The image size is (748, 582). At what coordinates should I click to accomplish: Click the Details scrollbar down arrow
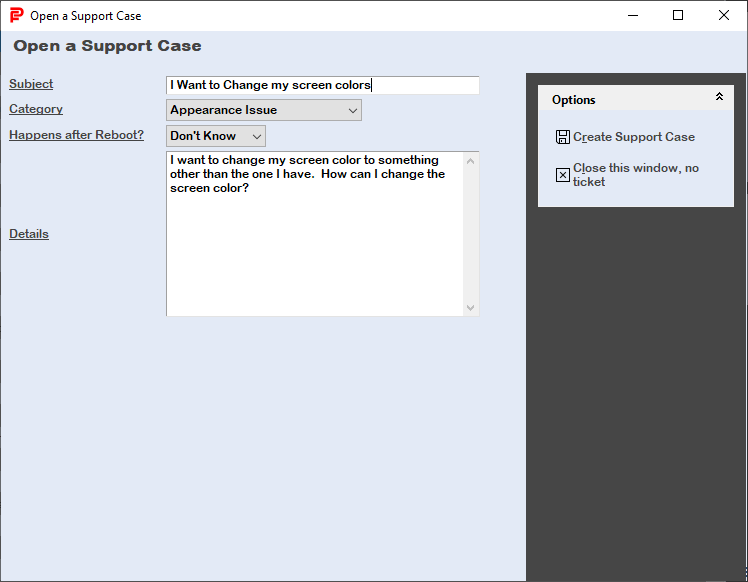[470, 308]
